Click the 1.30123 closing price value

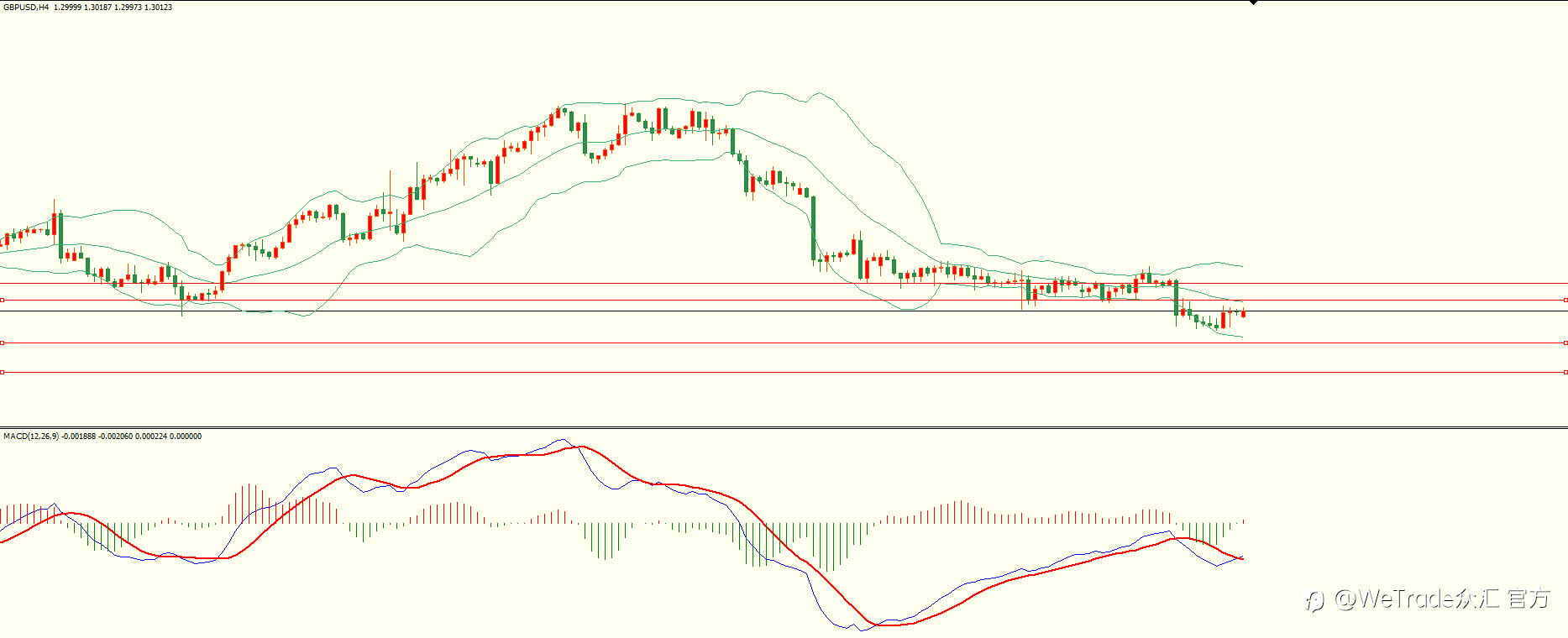coord(159,8)
